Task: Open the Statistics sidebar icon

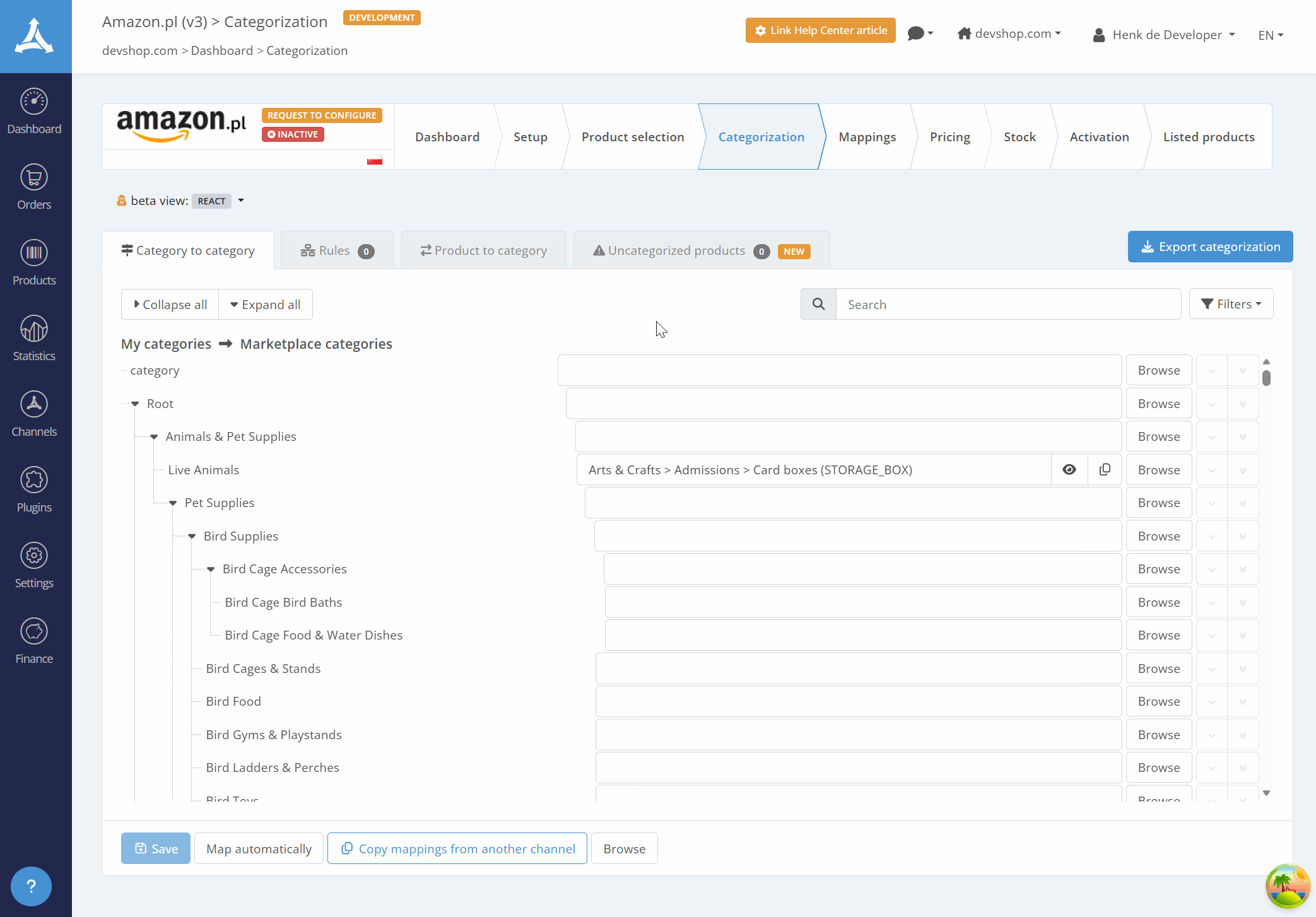Action: (34, 329)
